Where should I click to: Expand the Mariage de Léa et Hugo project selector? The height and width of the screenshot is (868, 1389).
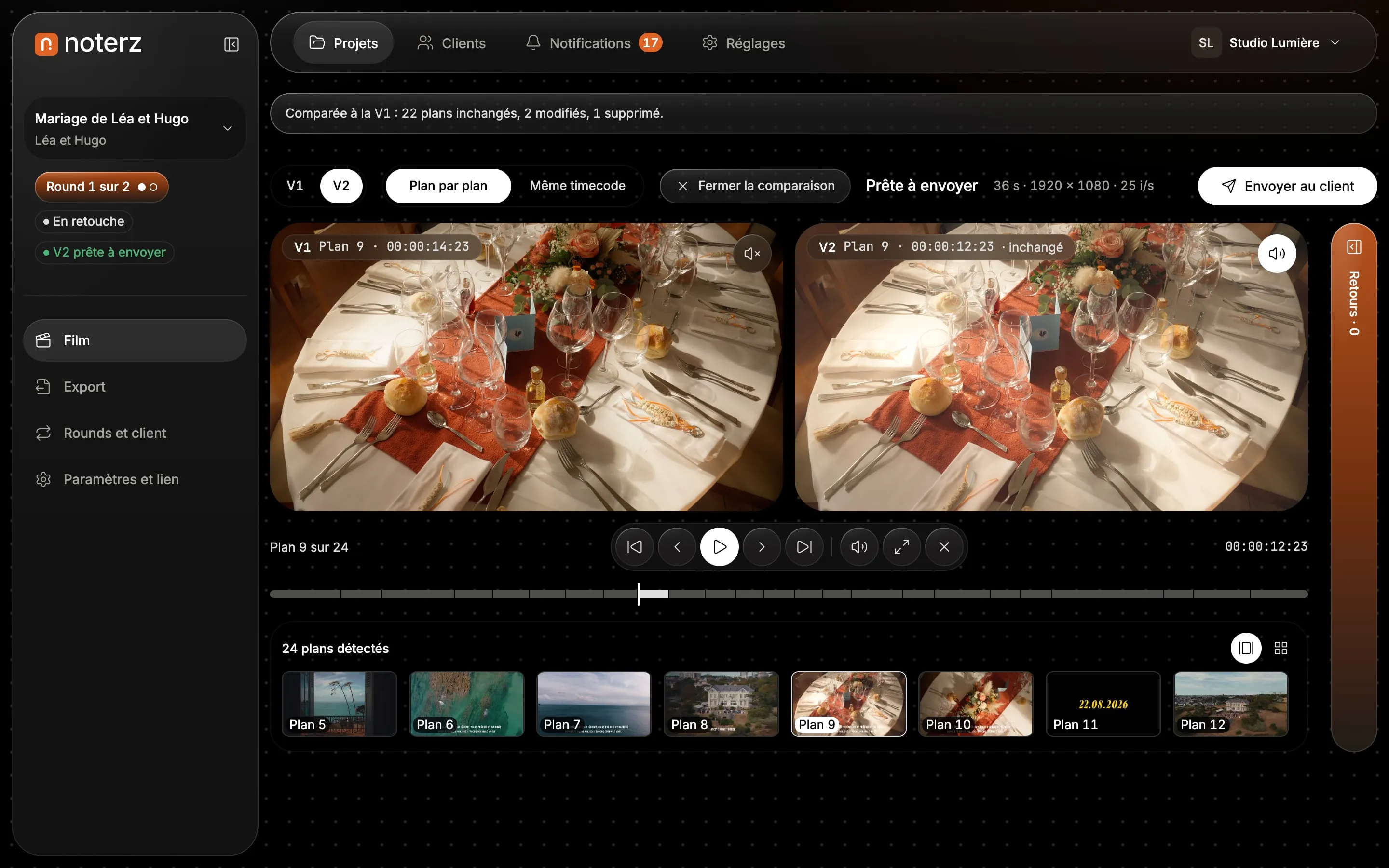(x=135, y=129)
